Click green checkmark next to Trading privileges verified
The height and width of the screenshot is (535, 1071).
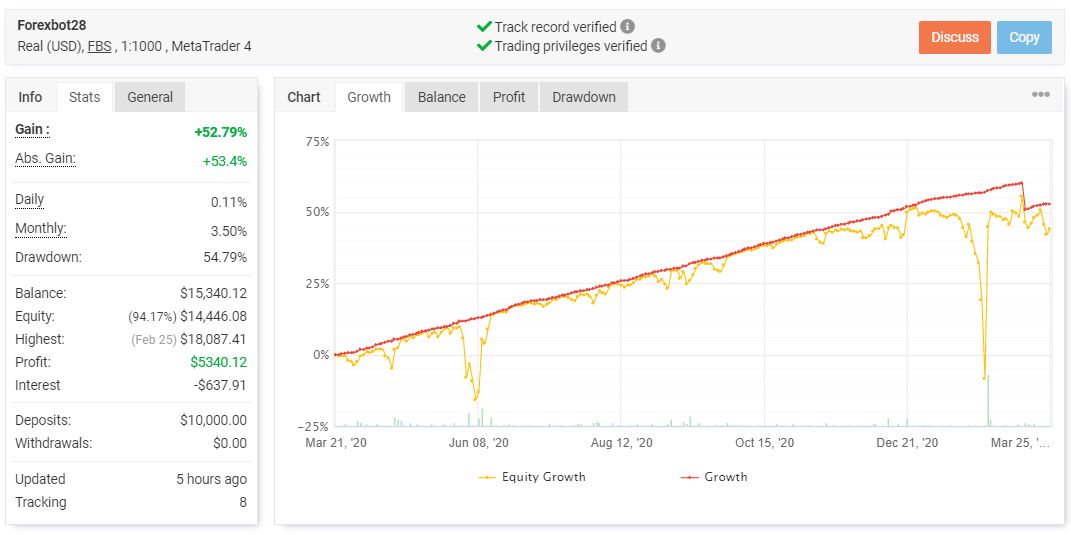[x=484, y=45]
